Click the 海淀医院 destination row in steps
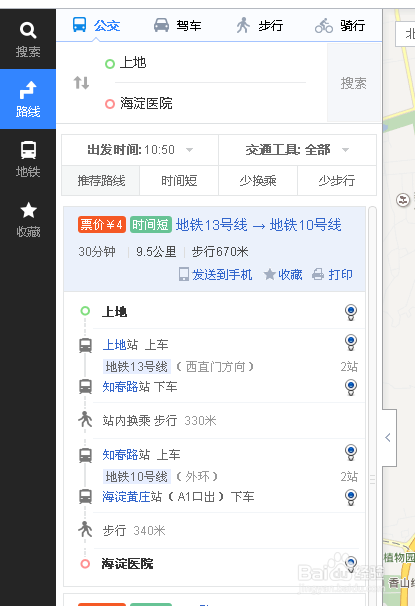Screen dimensions: 415x606 coord(128,563)
